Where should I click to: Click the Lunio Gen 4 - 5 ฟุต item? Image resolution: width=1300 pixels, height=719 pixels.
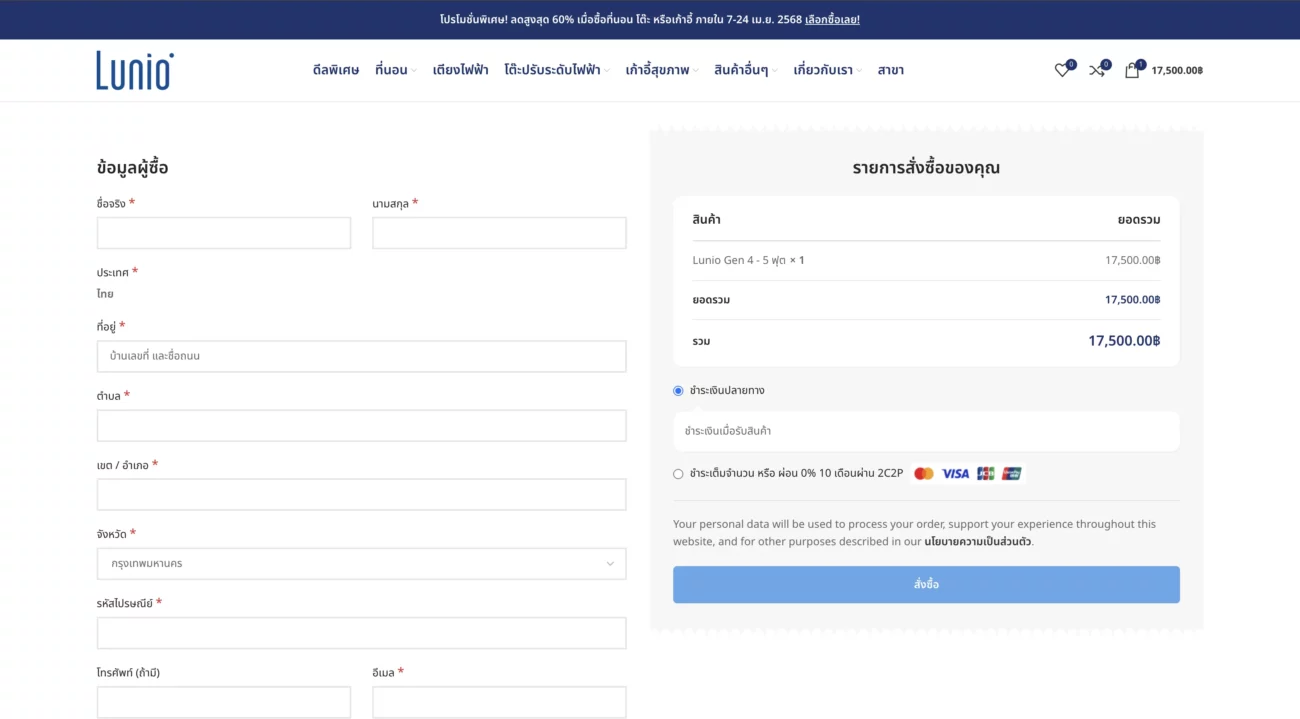click(x=739, y=260)
